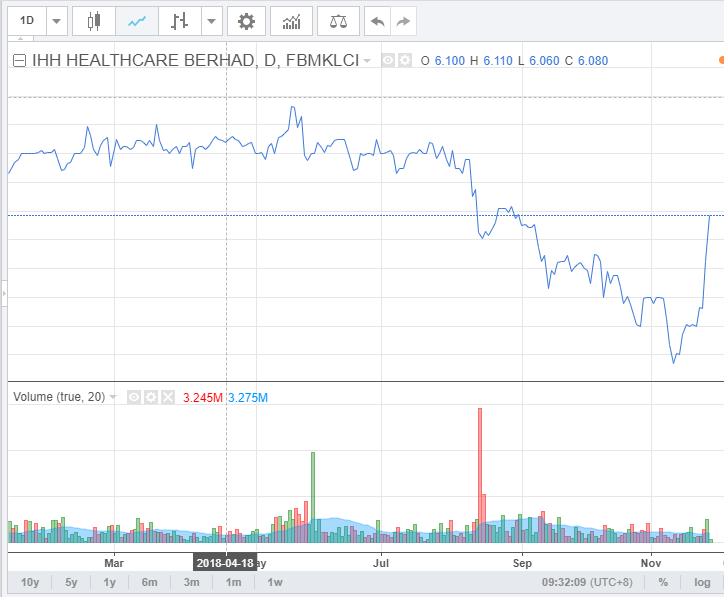Click the Mar axis label
724x597 pixels.
[114, 563]
